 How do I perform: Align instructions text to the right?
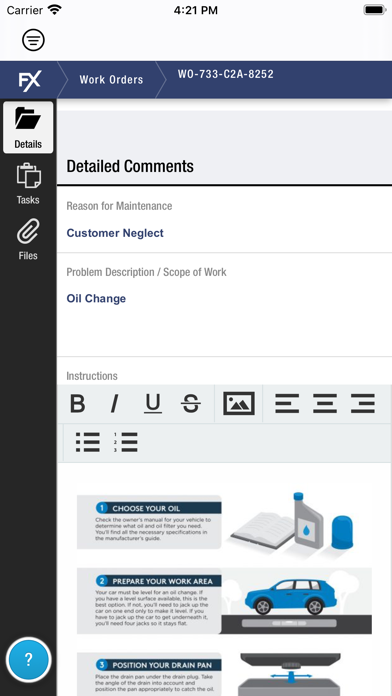click(x=363, y=404)
